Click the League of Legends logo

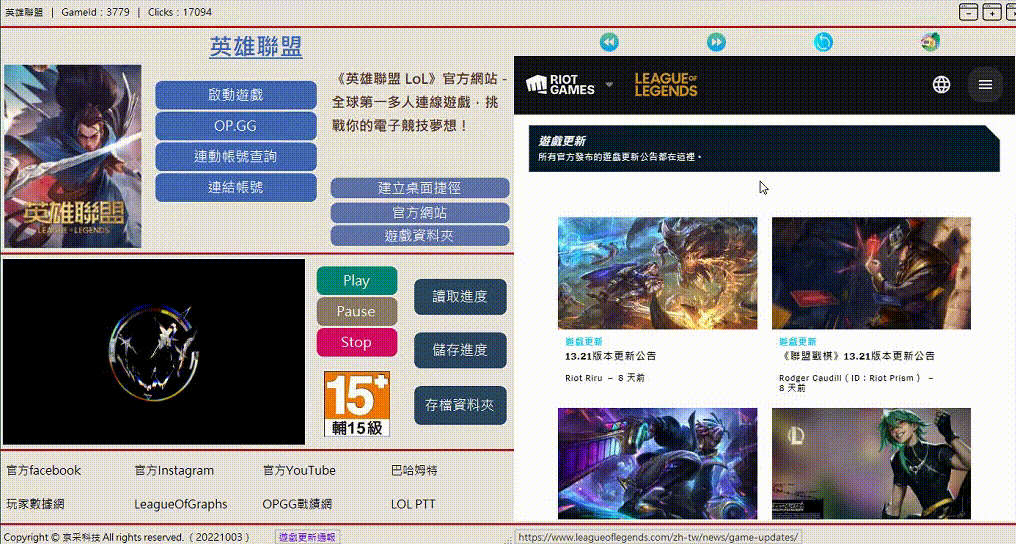pyautogui.click(x=665, y=85)
